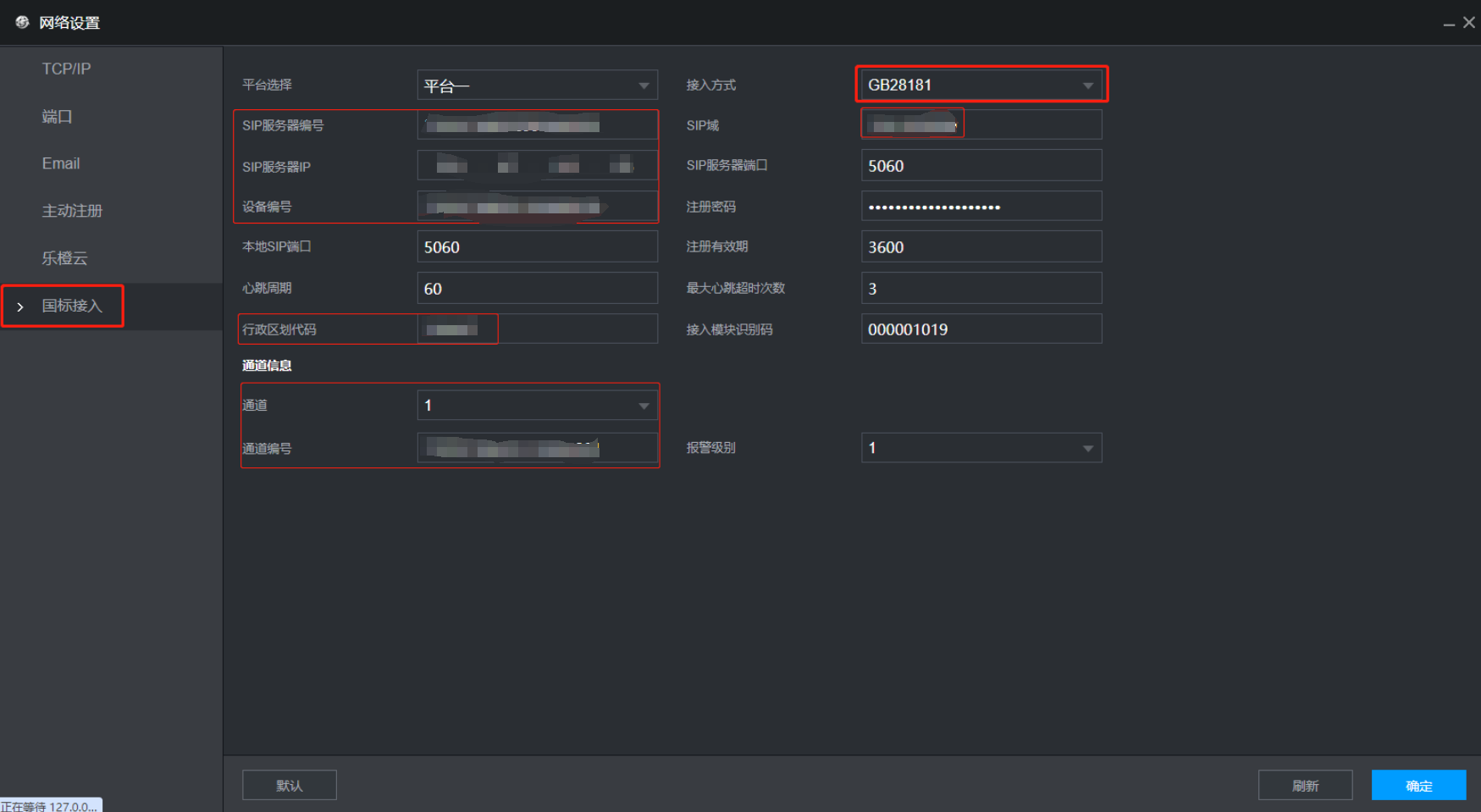The height and width of the screenshot is (812, 1481).
Task: Focus the 注册密码 password field
Action: (981, 207)
